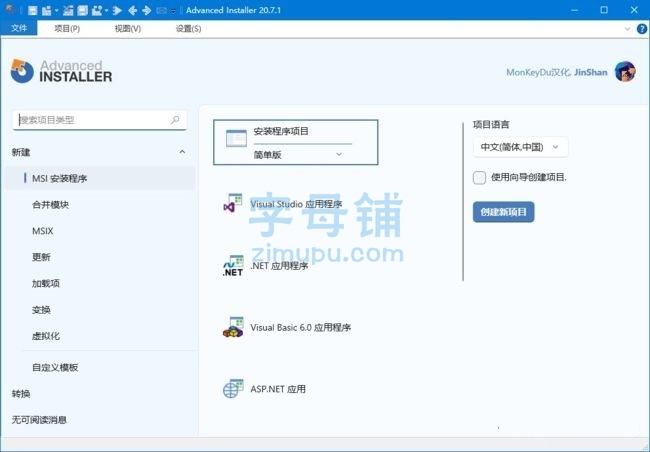Click the .NET 应用程序 icon
Viewport: 650px width, 452px height.
click(x=233, y=266)
